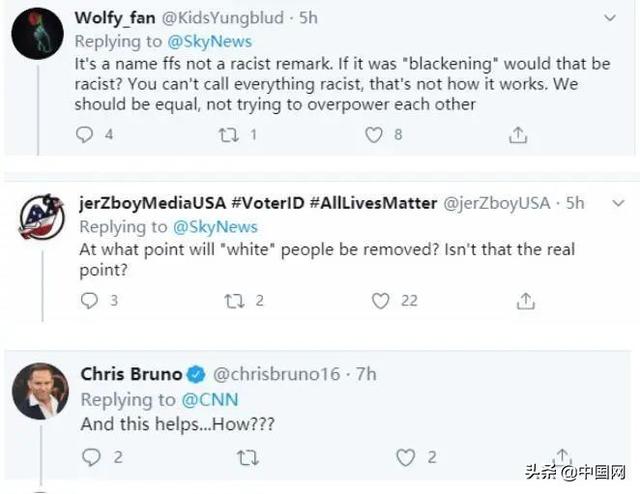Image resolution: width=640 pixels, height=494 pixels.
Task: Open Chris Bruno's profile name
Action: [131, 375]
